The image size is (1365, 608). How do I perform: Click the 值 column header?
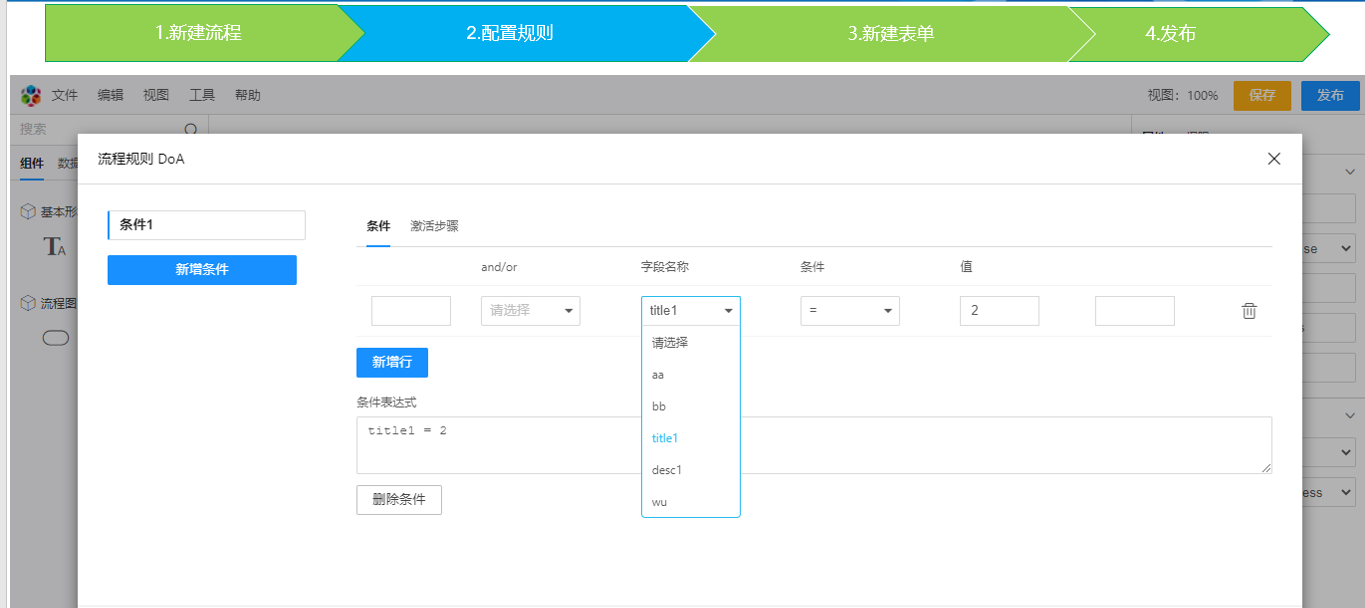967,267
